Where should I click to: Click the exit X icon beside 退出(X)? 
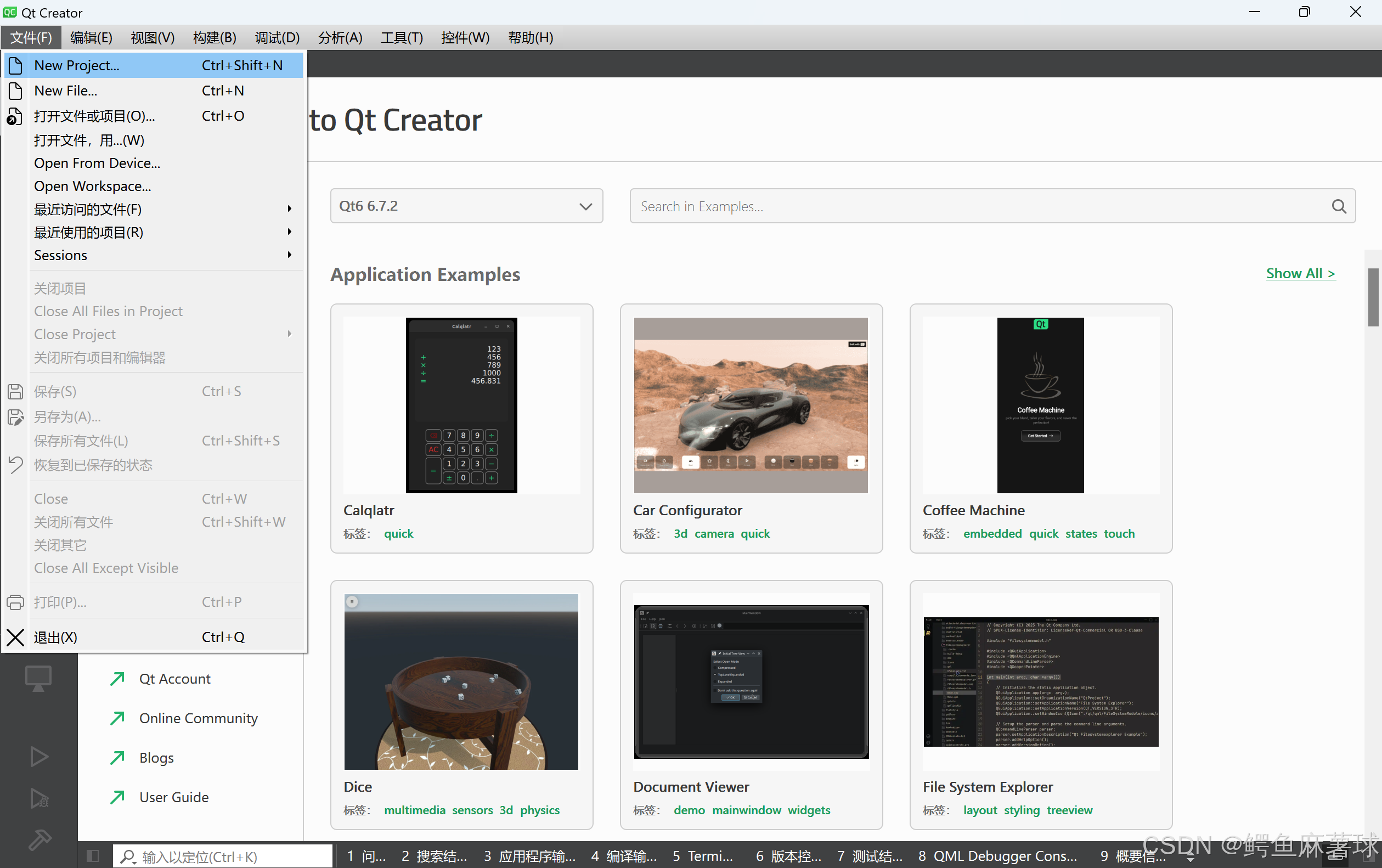[15, 637]
